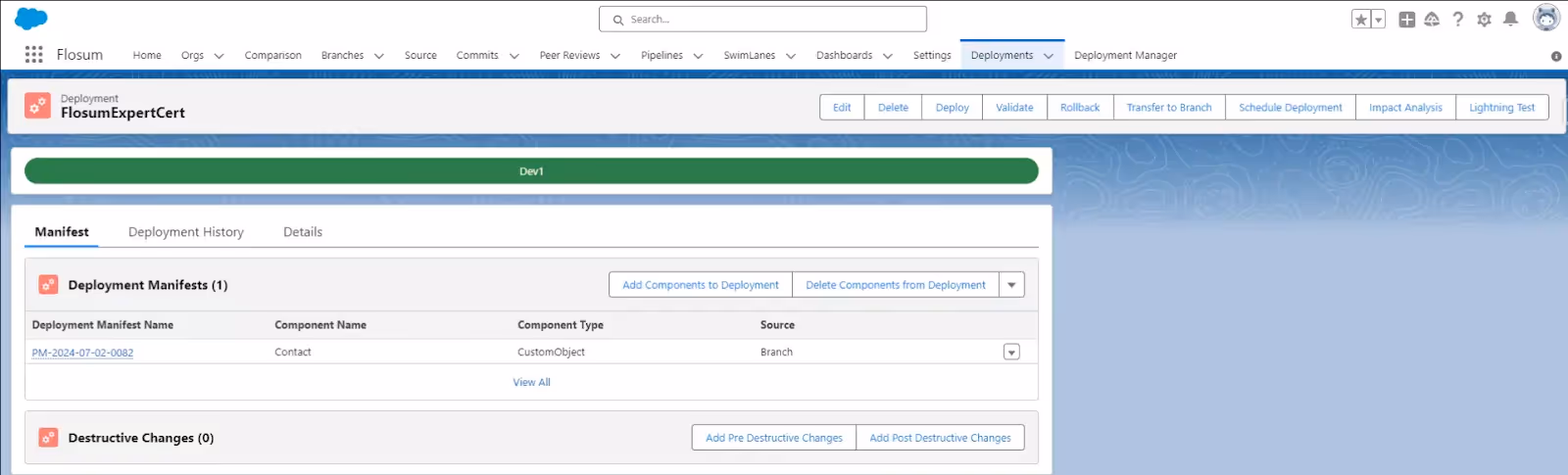This screenshot has height=475, width=1568.
Task: Open the Peer Reviews nav tab
Action: click(x=569, y=56)
